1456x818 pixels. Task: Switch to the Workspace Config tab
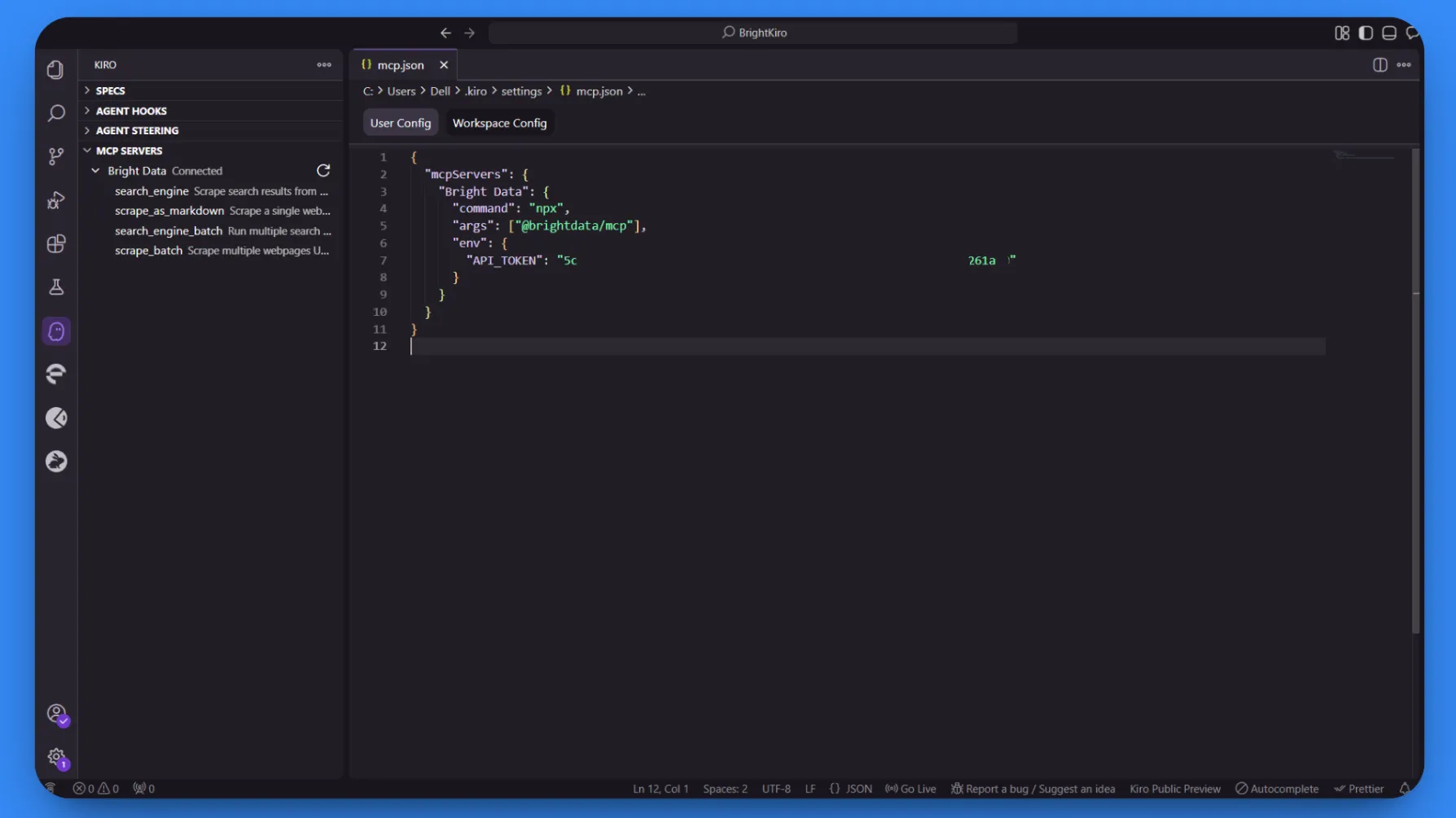[x=499, y=123]
